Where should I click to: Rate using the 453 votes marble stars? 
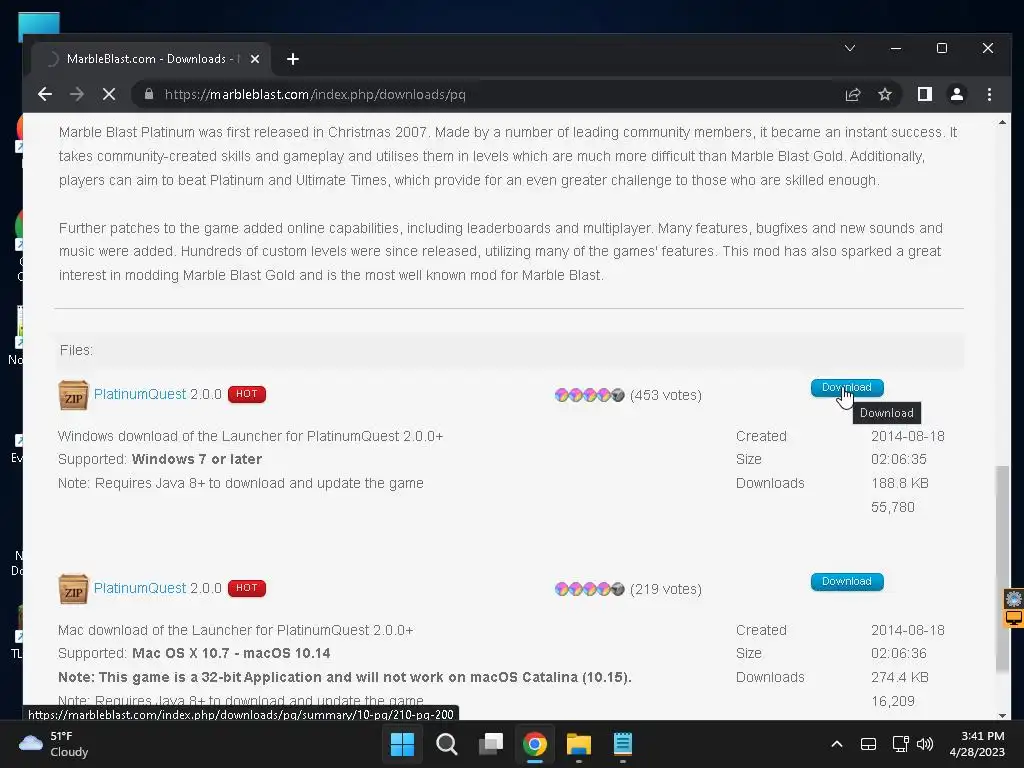tap(589, 395)
